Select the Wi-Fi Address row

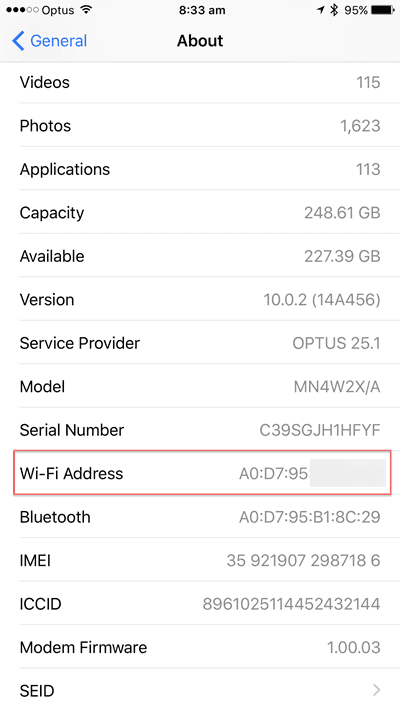(202, 473)
